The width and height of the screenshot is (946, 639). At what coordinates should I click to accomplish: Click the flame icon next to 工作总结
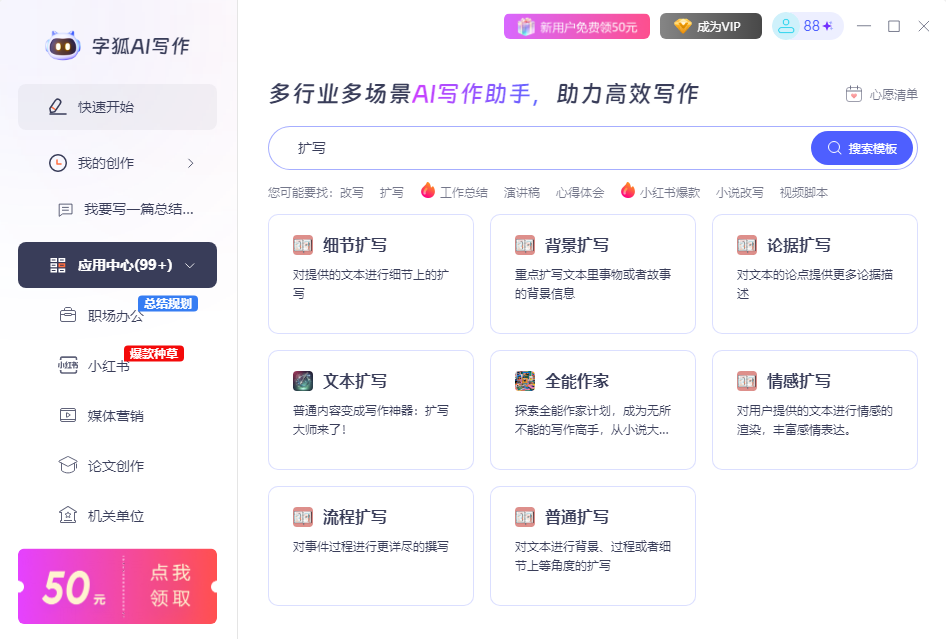pos(428,190)
